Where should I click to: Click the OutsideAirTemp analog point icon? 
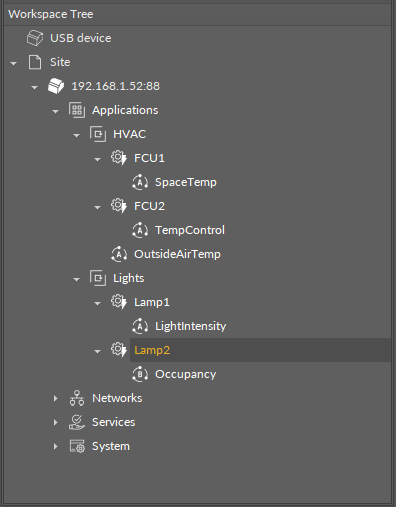click(x=119, y=254)
